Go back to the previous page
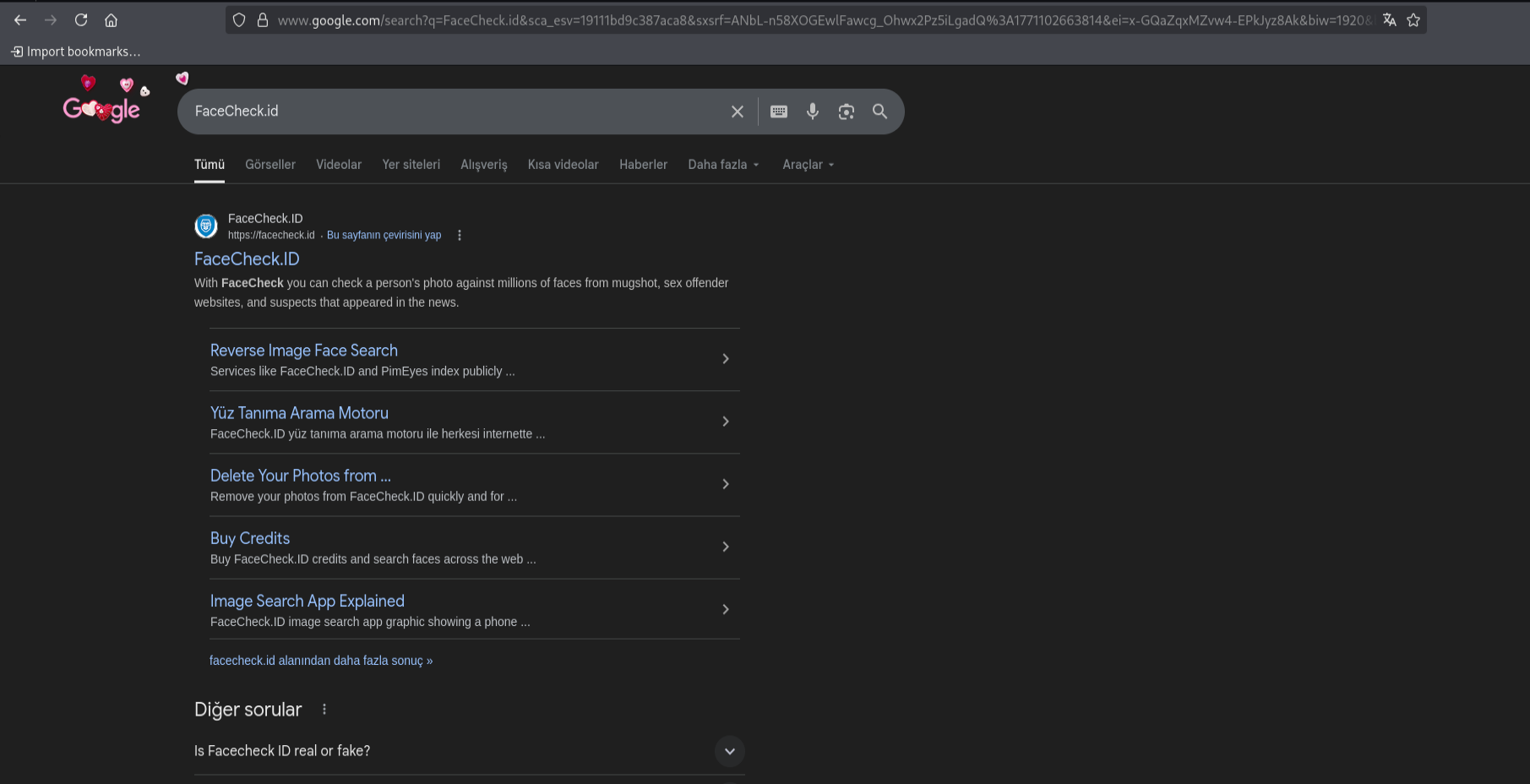1530x784 pixels. point(20,20)
